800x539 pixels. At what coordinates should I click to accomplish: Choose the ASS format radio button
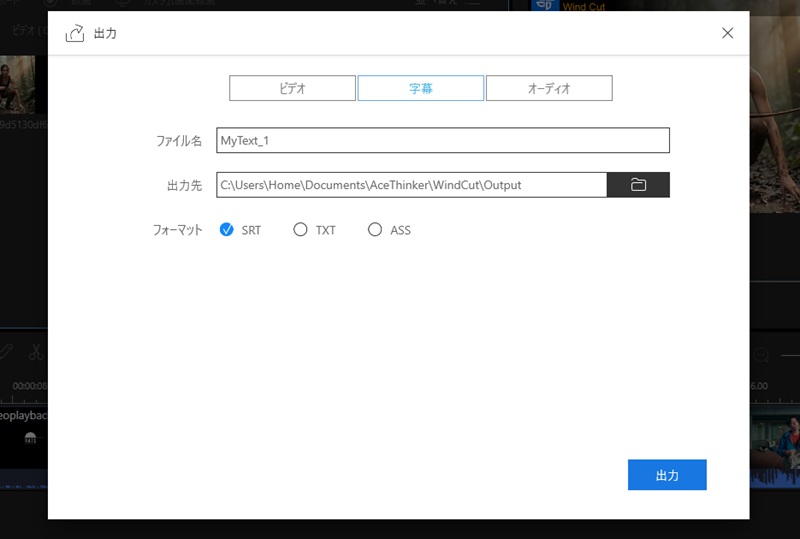375,230
